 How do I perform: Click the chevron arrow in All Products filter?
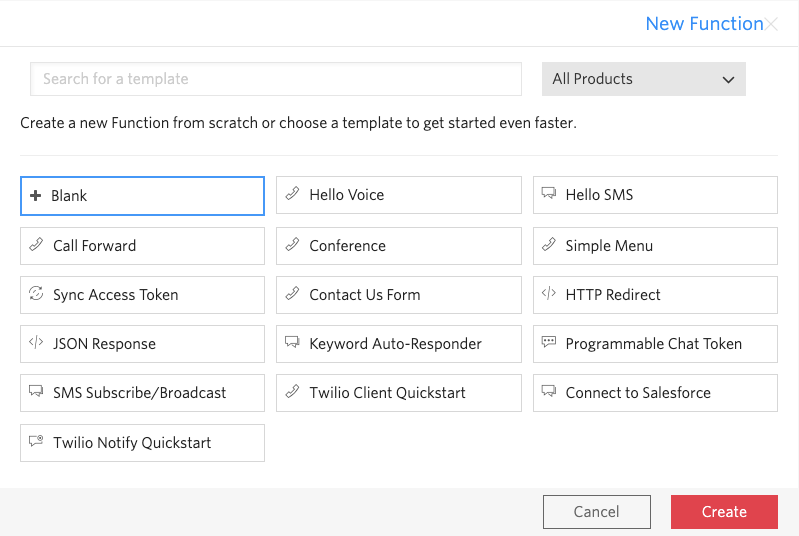tap(727, 80)
